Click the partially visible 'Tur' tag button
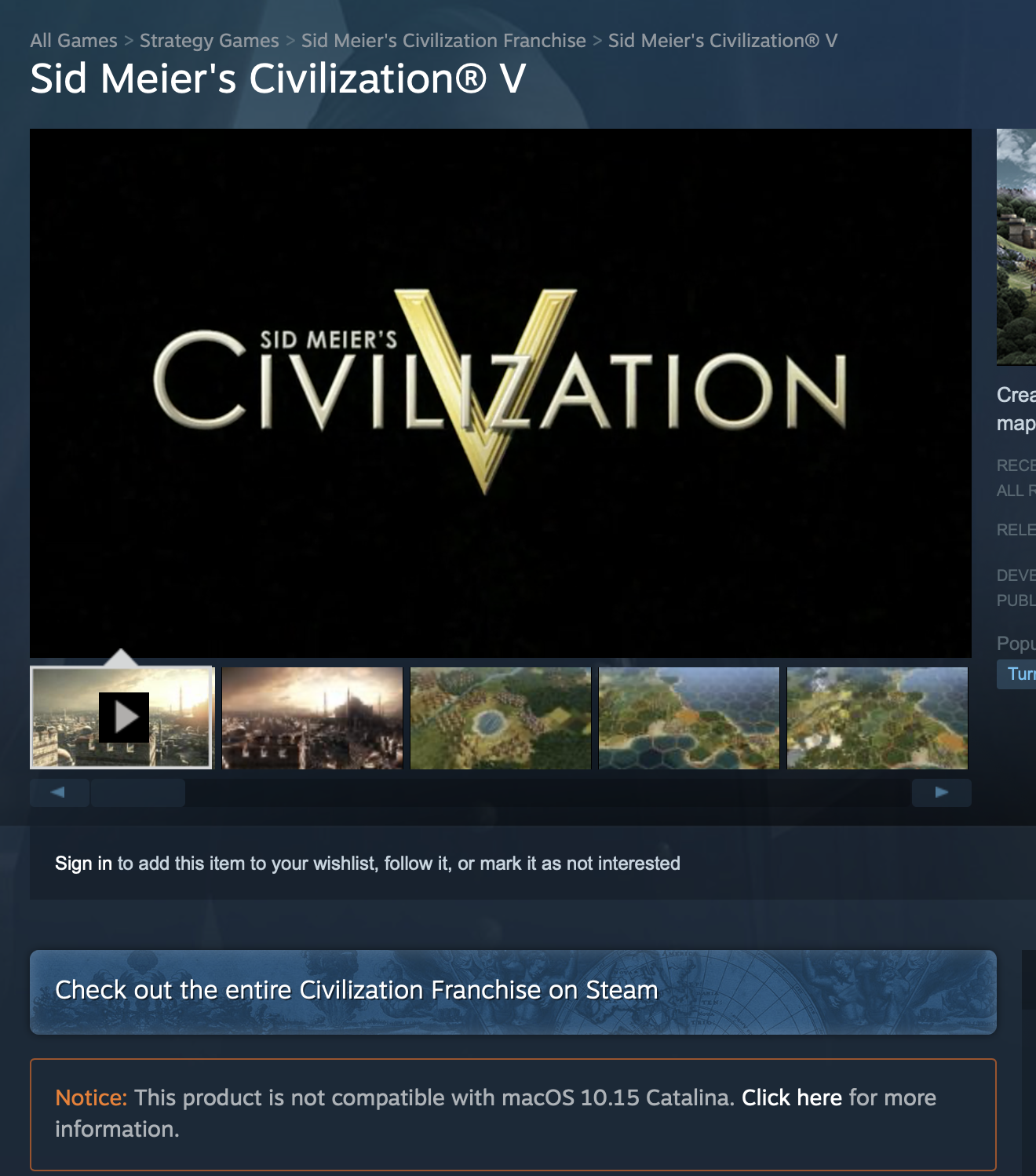This screenshot has width=1036, height=1176. pos(1017,674)
